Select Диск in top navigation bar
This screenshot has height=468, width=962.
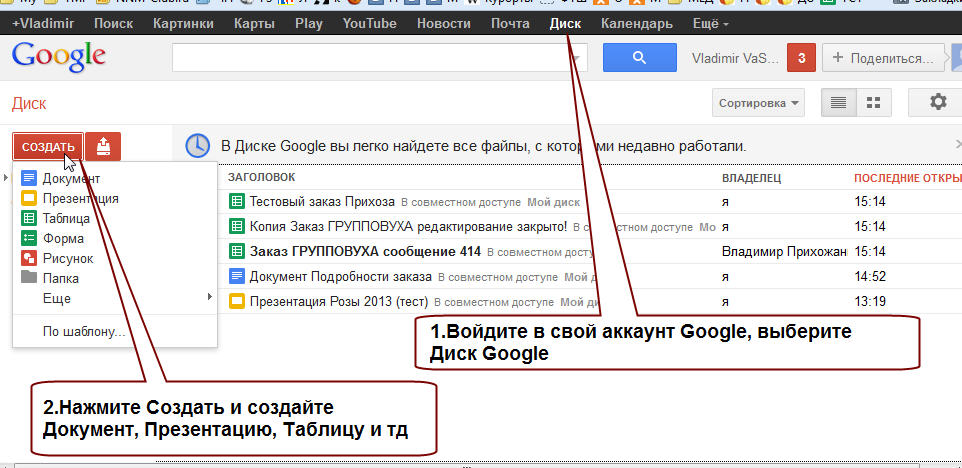coord(565,24)
